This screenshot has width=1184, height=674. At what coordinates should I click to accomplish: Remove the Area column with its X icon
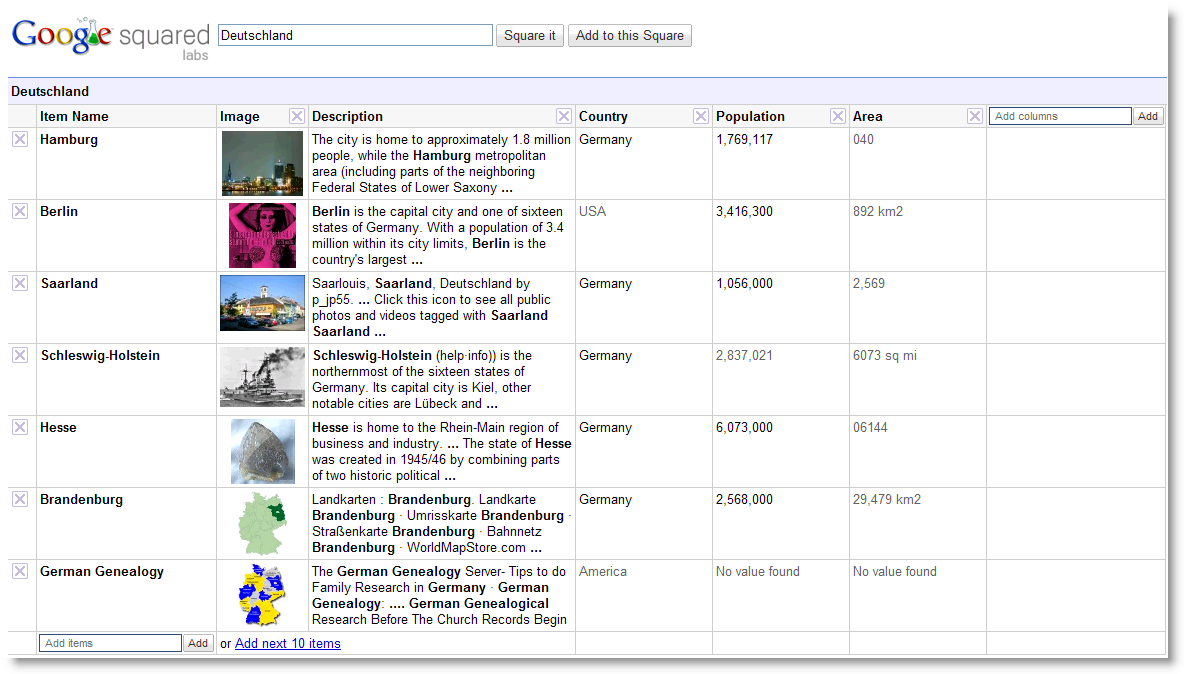point(975,116)
